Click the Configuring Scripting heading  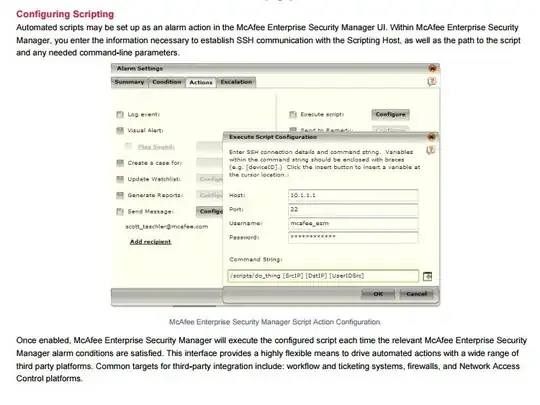[65, 14]
